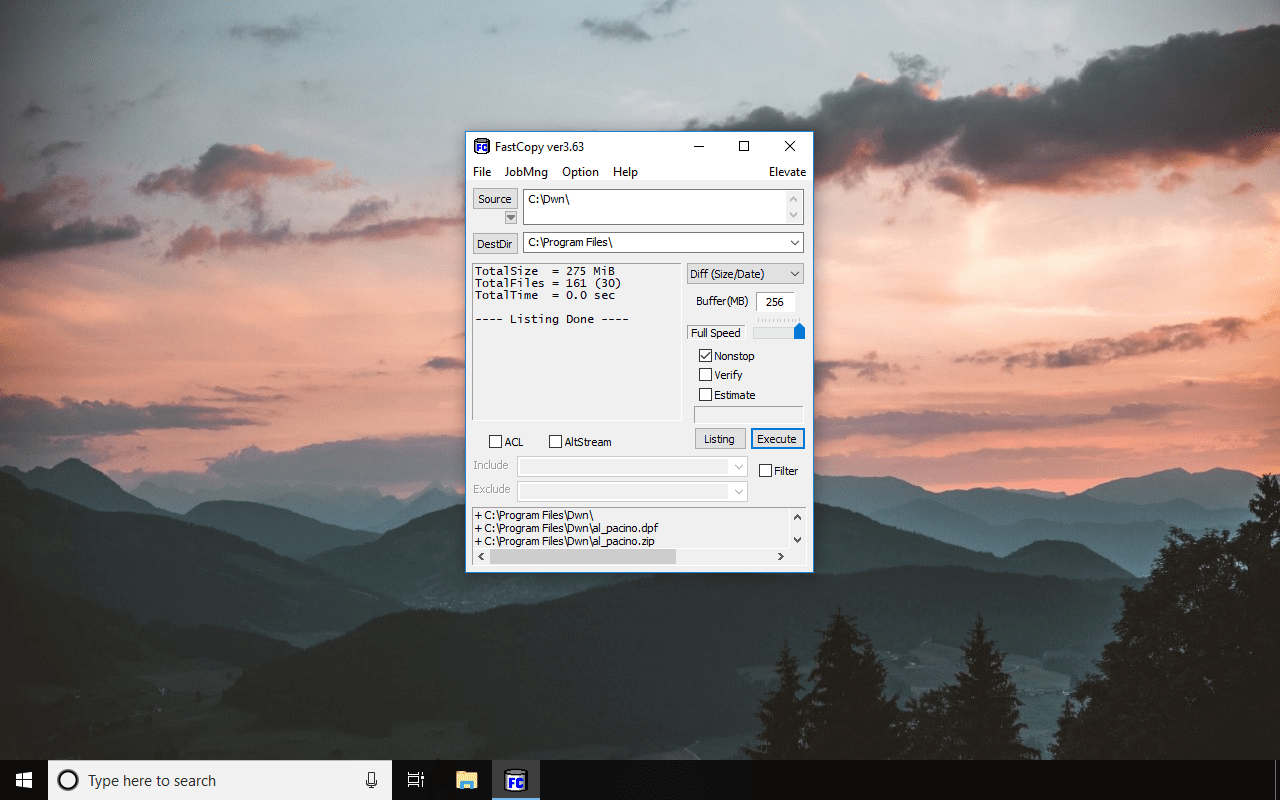This screenshot has height=800, width=1280.
Task: Click the Listing button
Action: (719, 439)
